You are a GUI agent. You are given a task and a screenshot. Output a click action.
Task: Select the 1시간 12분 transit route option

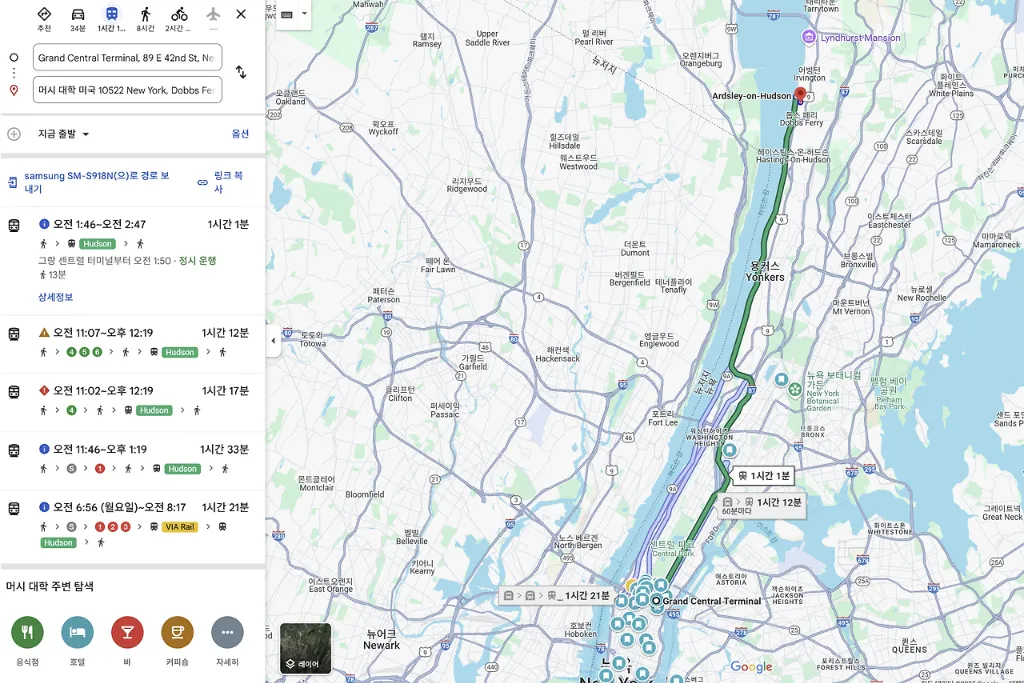[132, 342]
